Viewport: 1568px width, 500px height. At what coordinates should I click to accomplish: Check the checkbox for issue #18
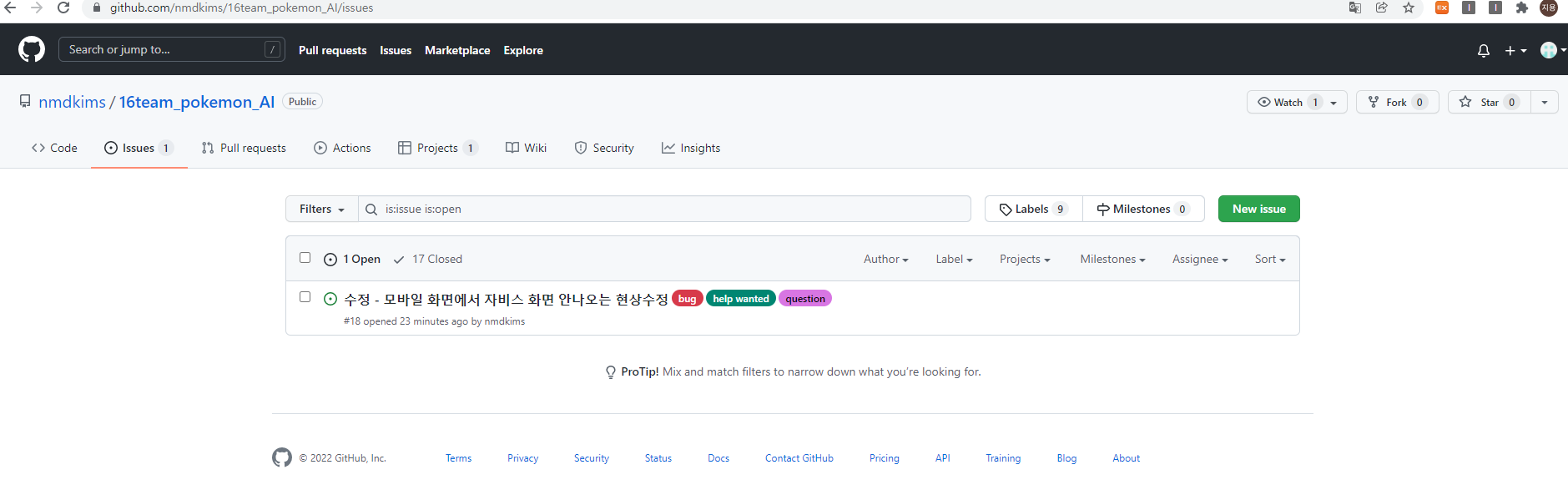pyautogui.click(x=305, y=297)
